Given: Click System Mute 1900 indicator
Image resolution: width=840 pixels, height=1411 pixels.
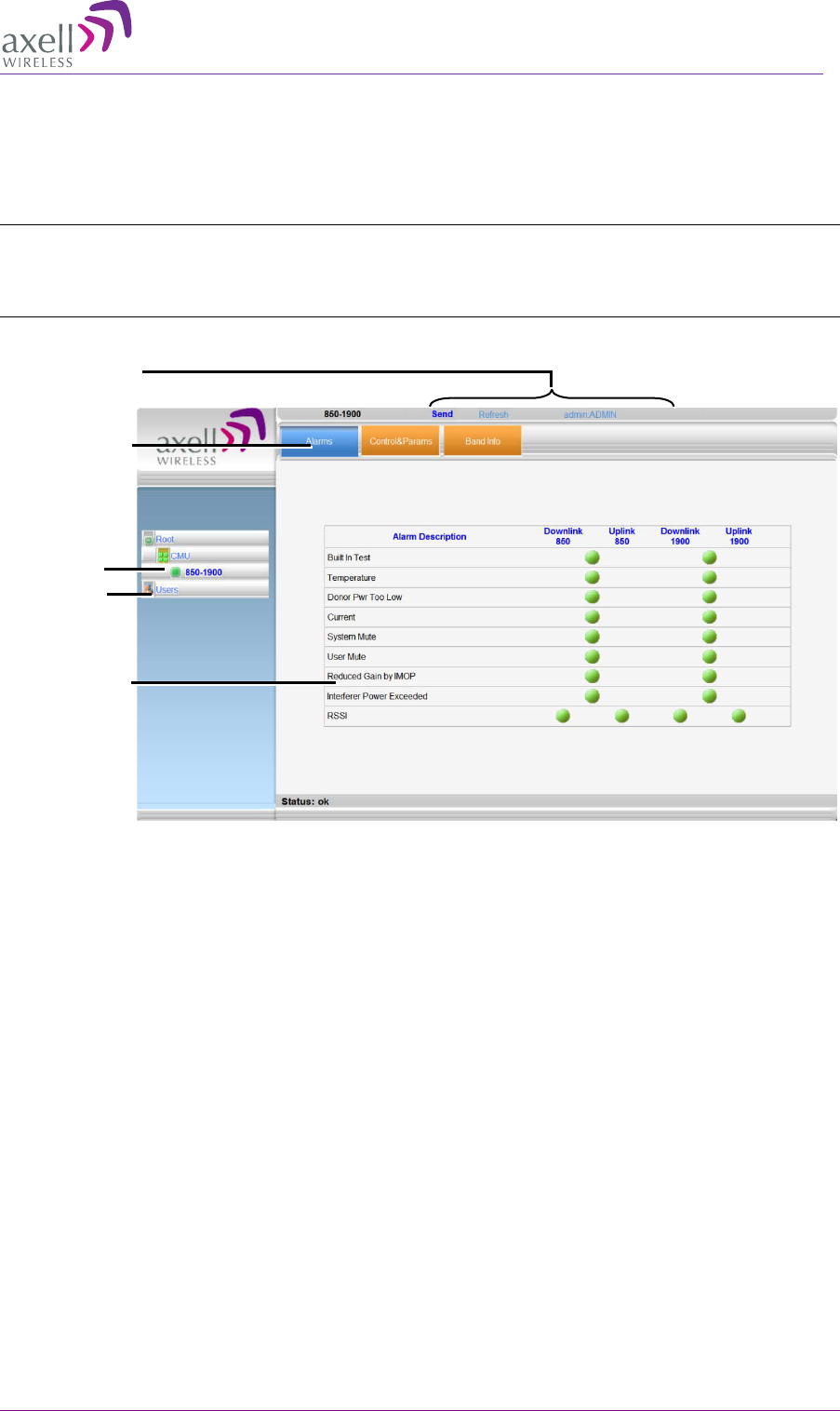Looking at the screenshot, I should click(x=709, y=637).
